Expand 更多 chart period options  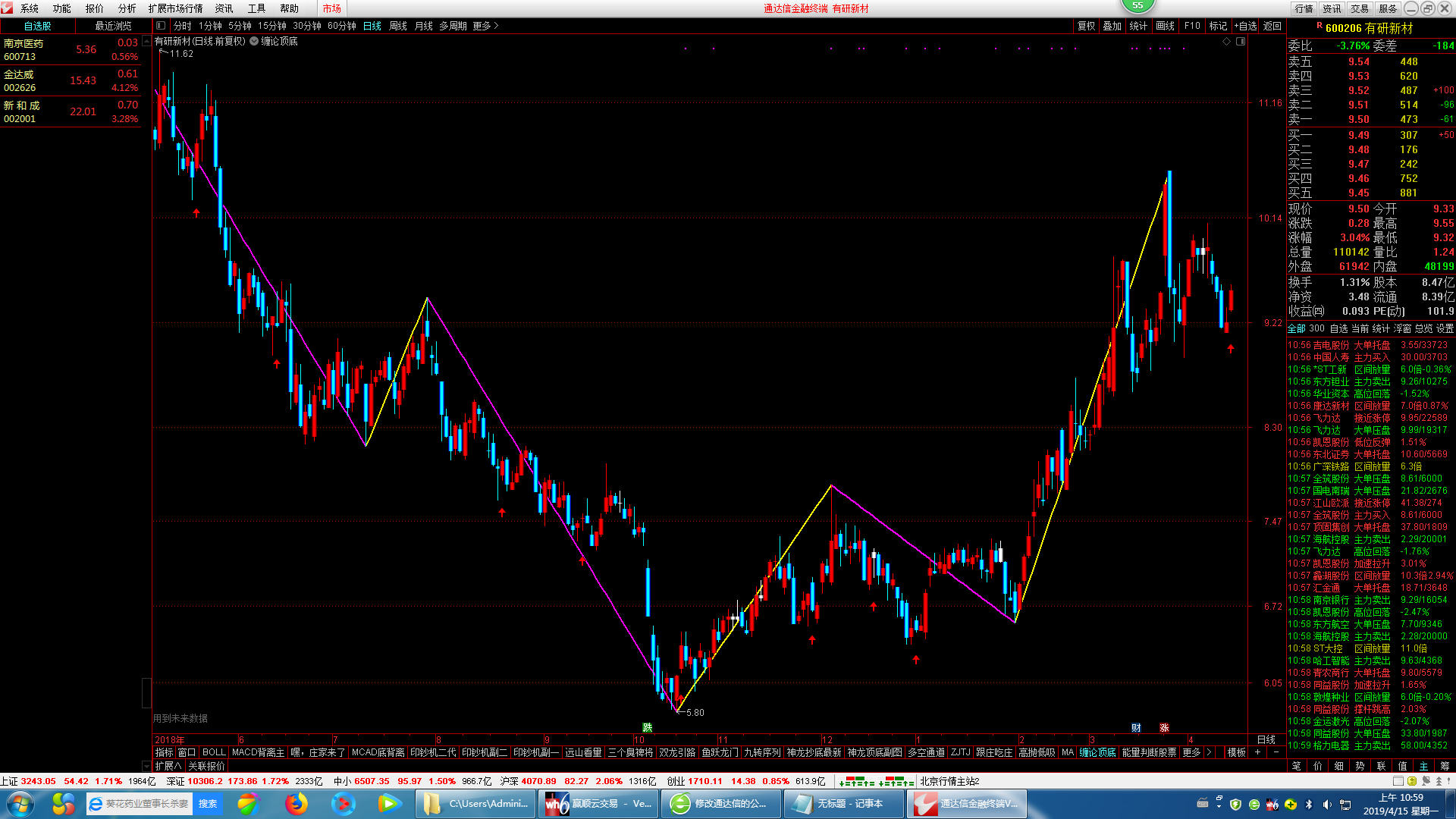click(x=485, y=26)
